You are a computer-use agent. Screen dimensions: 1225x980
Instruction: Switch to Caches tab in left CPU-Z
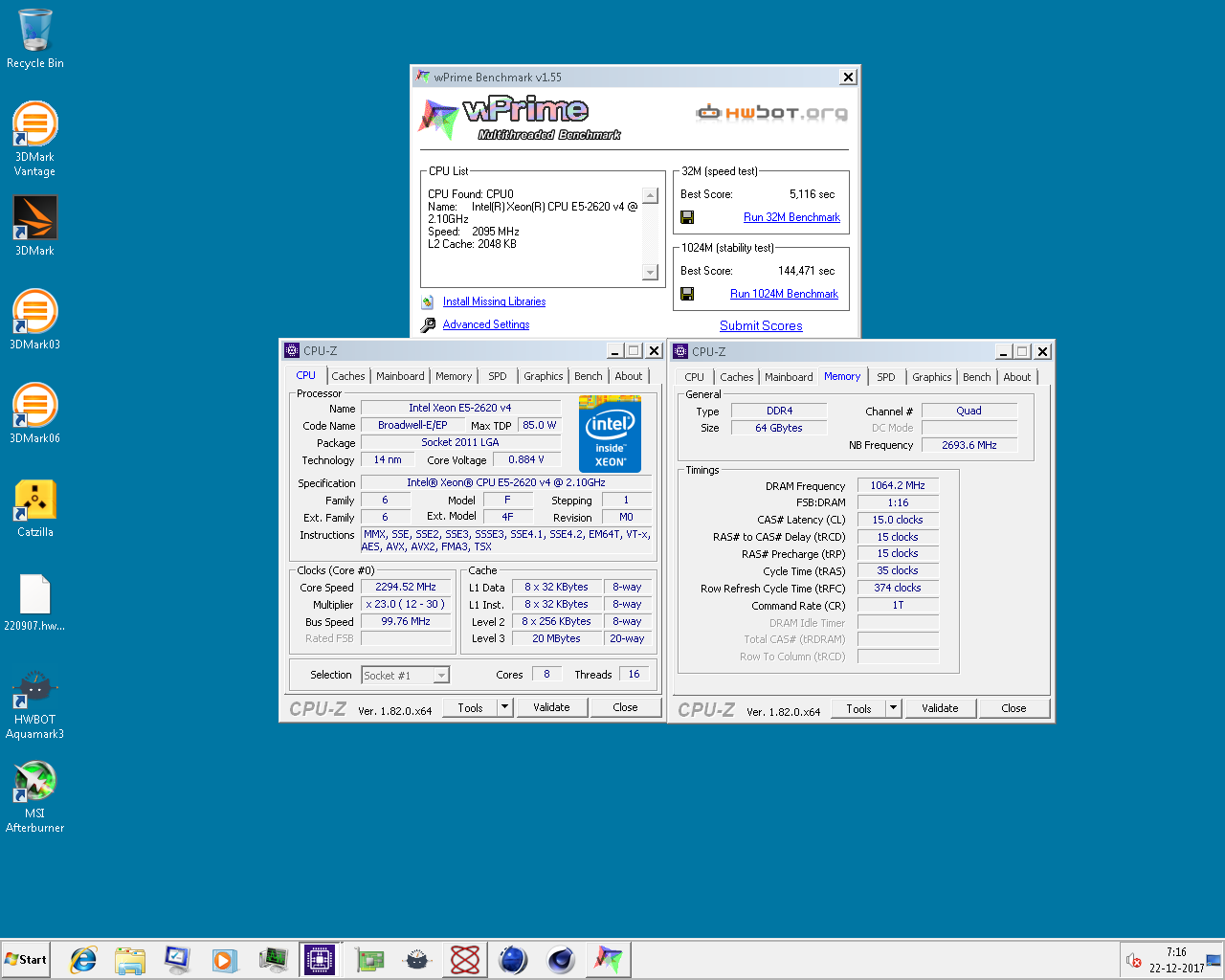(348, 376)
